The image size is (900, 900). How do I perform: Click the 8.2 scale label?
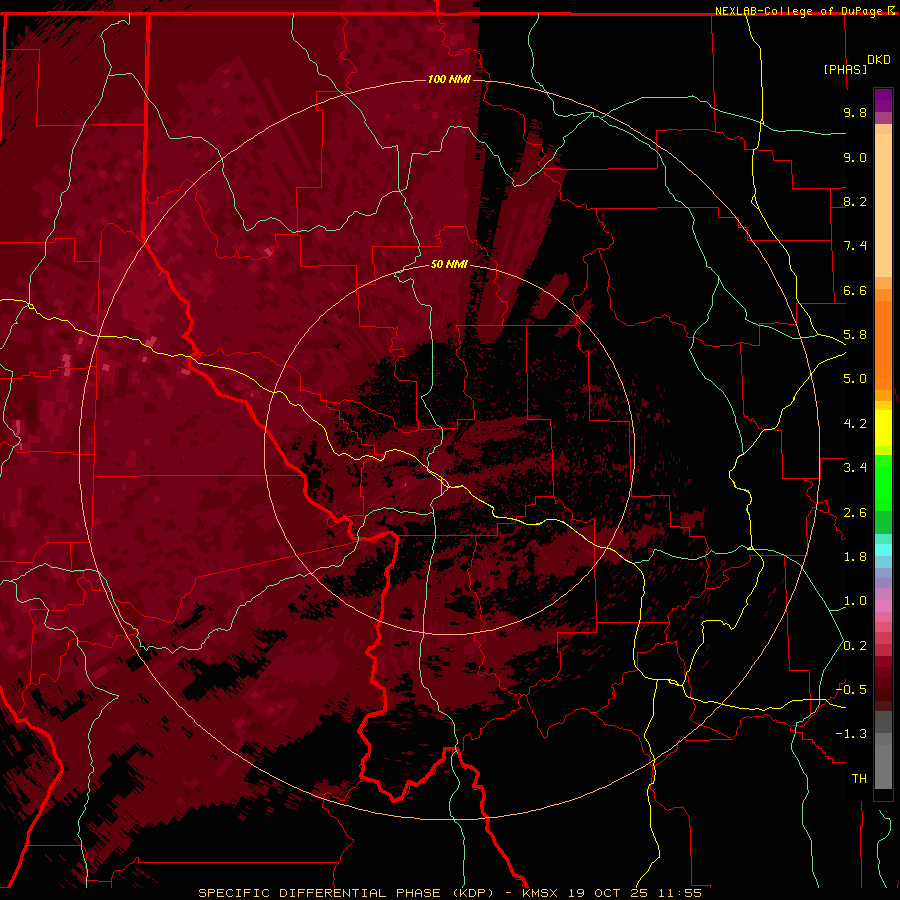855,201
